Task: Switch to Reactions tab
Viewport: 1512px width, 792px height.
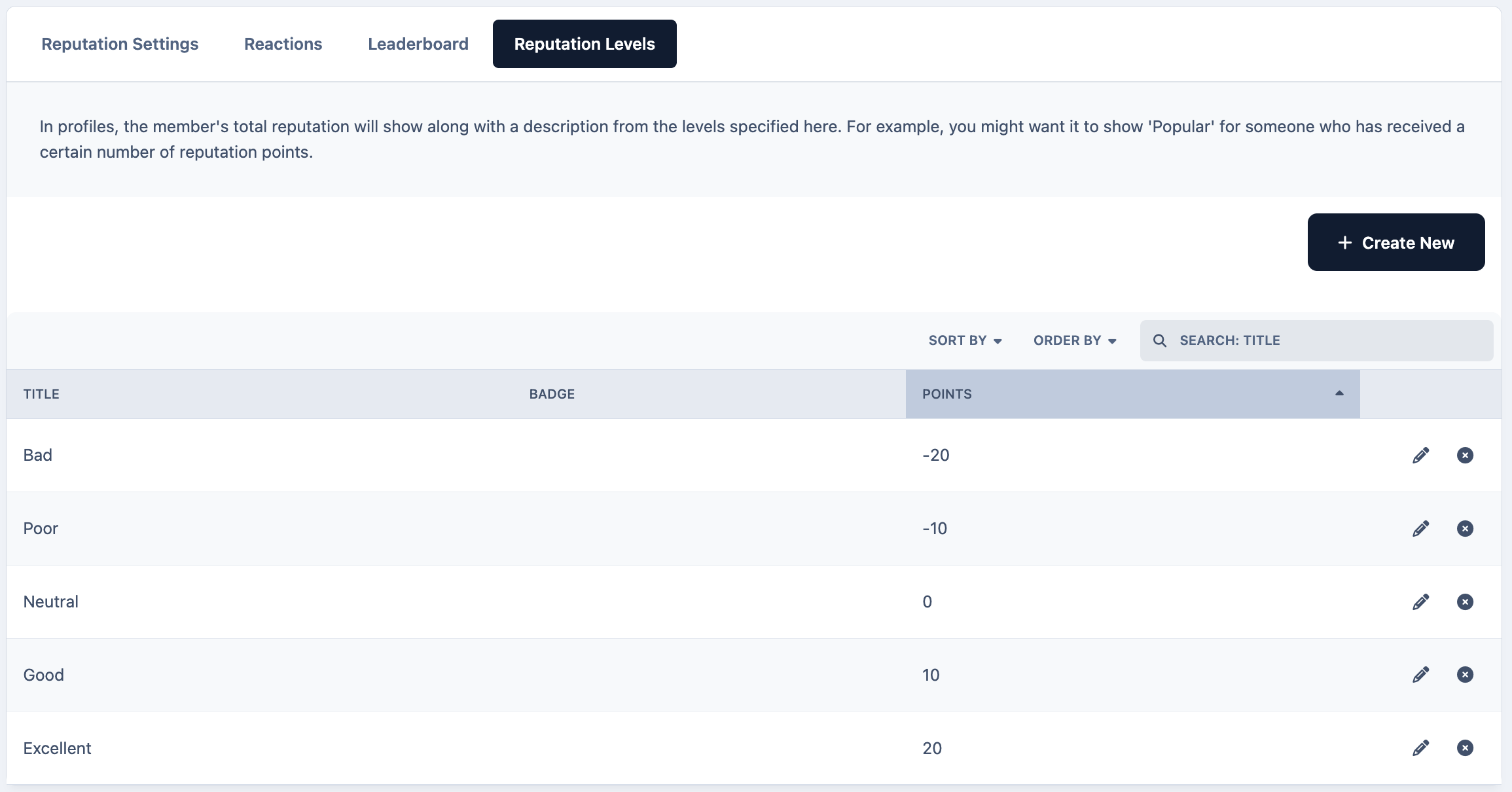Action: [283, 44]
